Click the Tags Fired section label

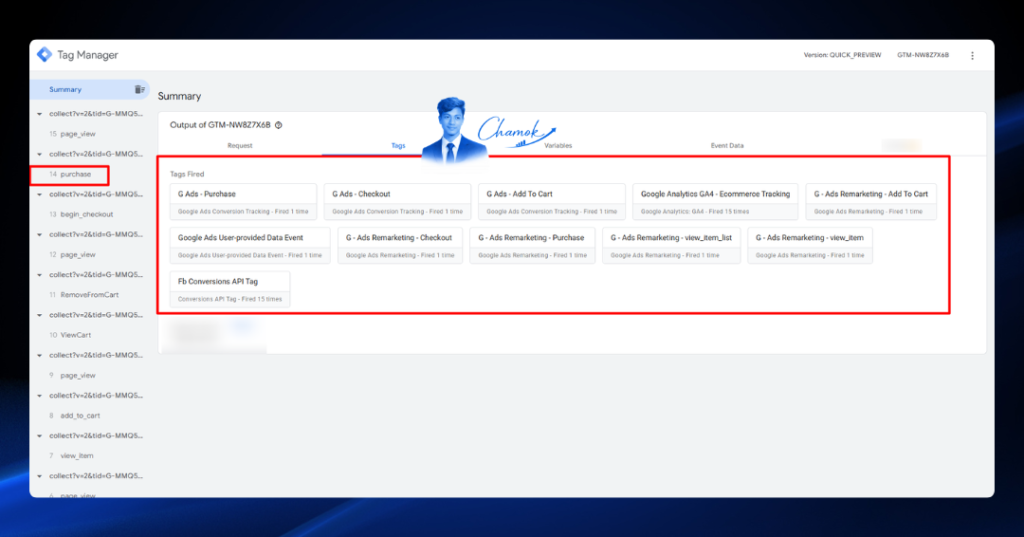click(x=187, y=174)
